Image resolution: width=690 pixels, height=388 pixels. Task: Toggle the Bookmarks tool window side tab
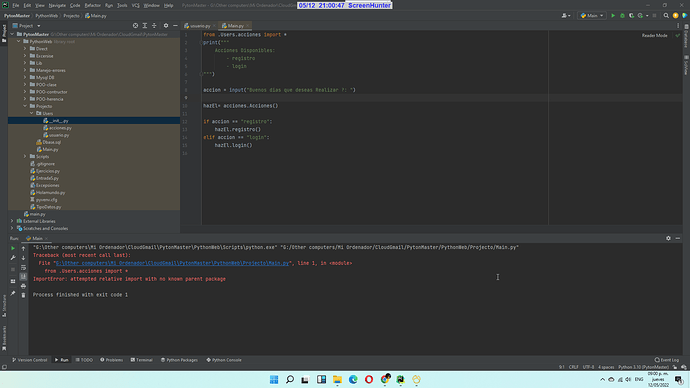click(4, 338)
